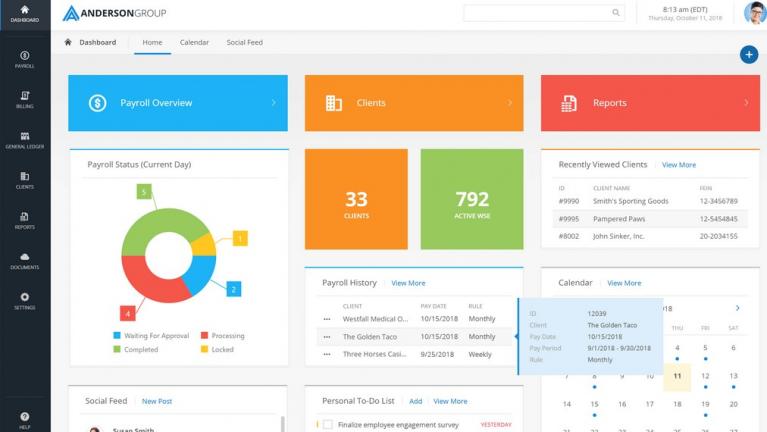Click the Locked legend swatch

tap(204, 349)
